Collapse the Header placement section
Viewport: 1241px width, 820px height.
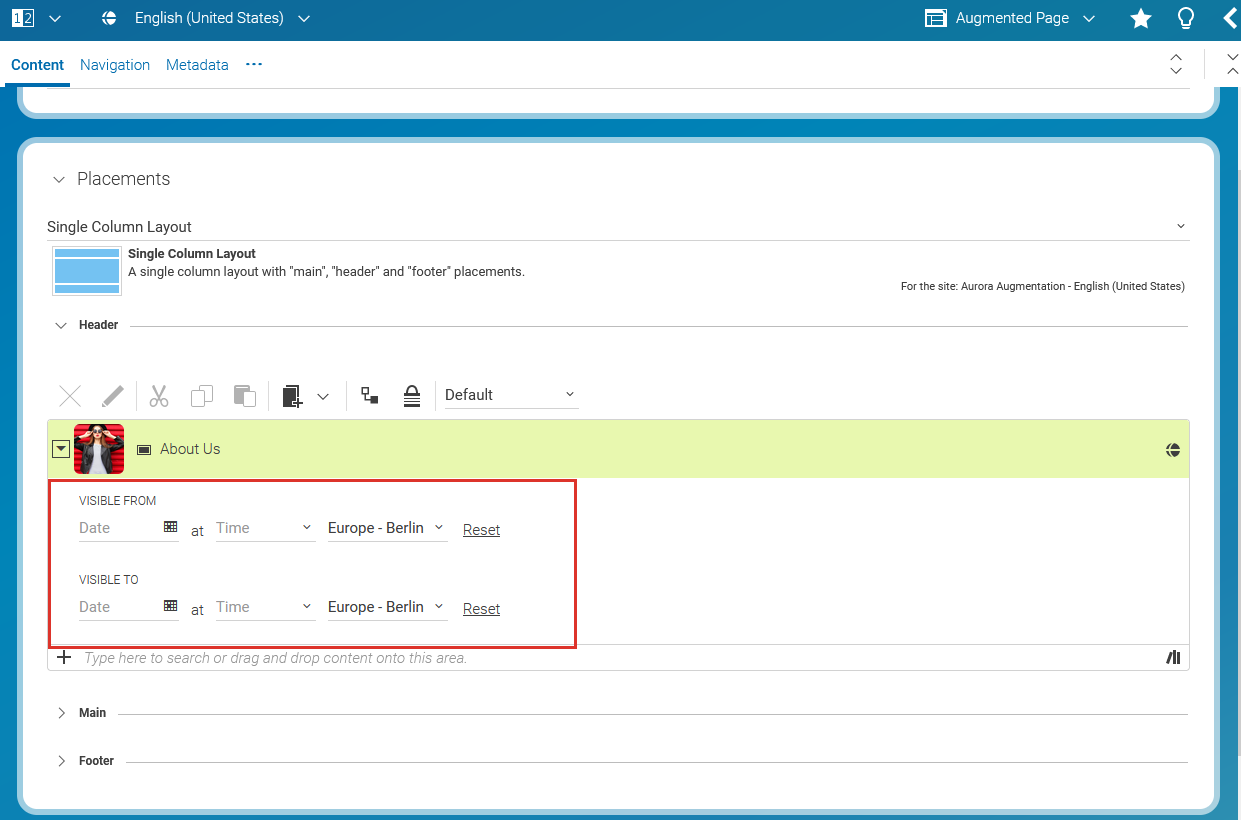[59, 324]
